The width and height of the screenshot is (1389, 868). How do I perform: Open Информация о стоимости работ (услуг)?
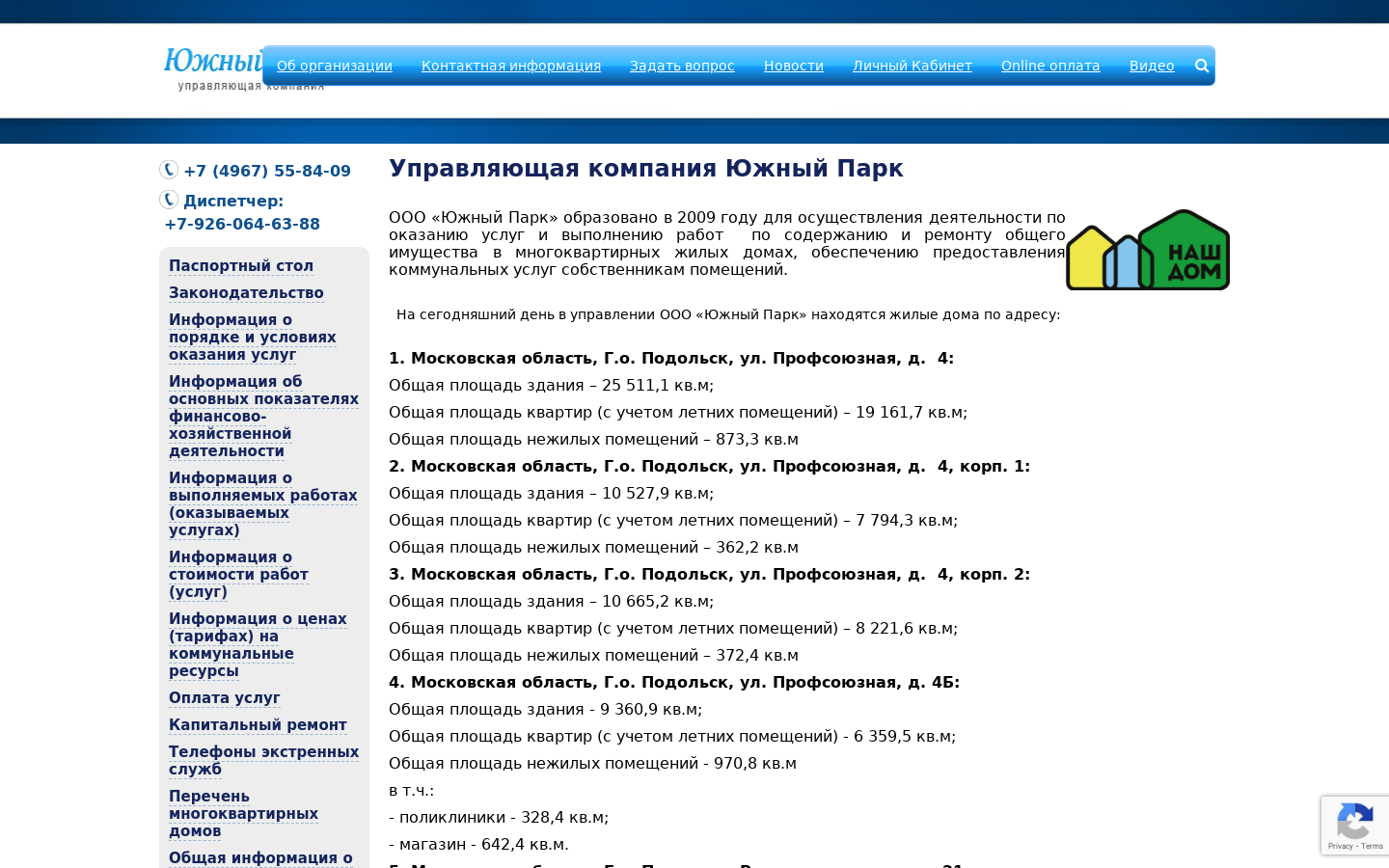238,575
